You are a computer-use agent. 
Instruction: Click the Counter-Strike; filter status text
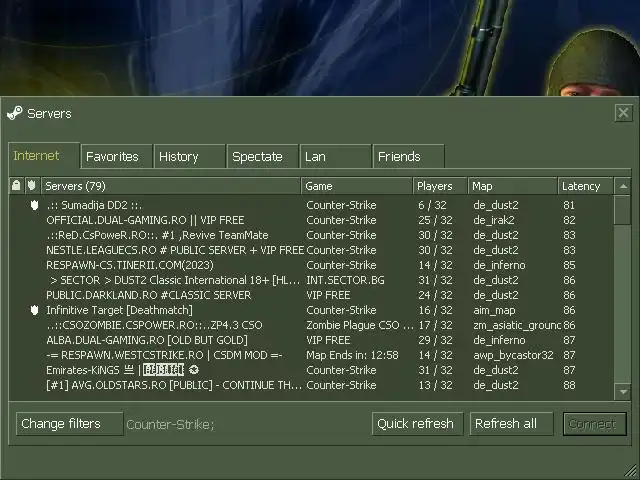coord(170,424)
